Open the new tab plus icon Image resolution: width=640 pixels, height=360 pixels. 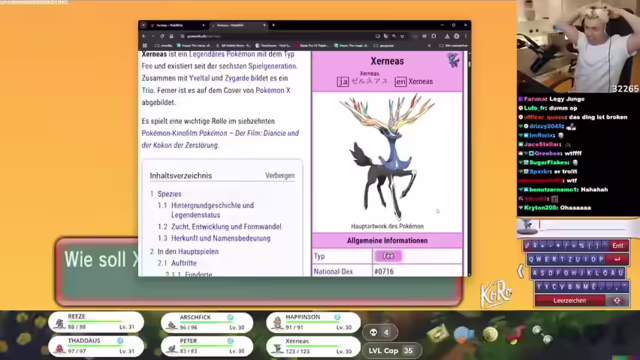[273, 25]
